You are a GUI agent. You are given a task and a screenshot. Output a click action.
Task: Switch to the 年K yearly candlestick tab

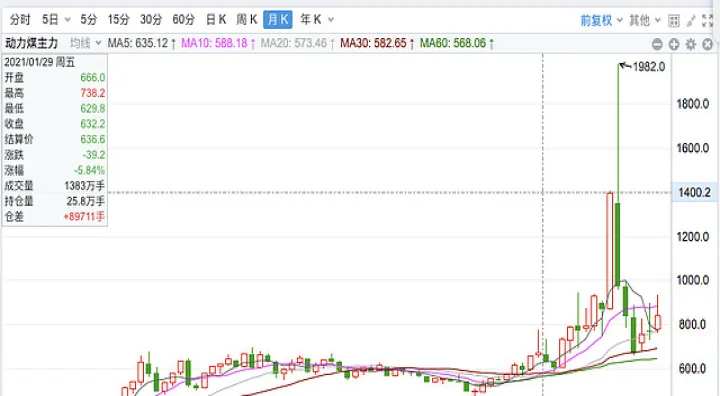(x=311, y=20)
